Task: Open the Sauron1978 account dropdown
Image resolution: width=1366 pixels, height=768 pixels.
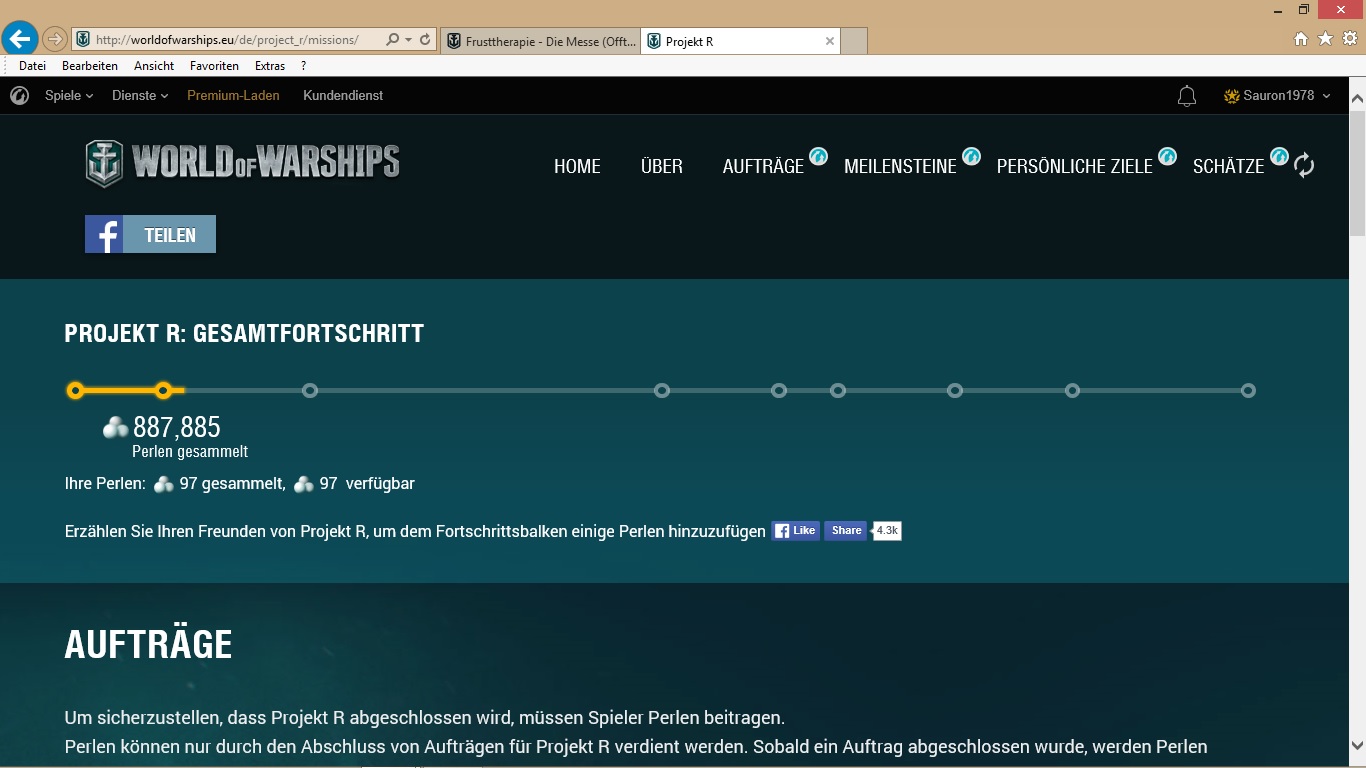Action: coord(1278,96)
